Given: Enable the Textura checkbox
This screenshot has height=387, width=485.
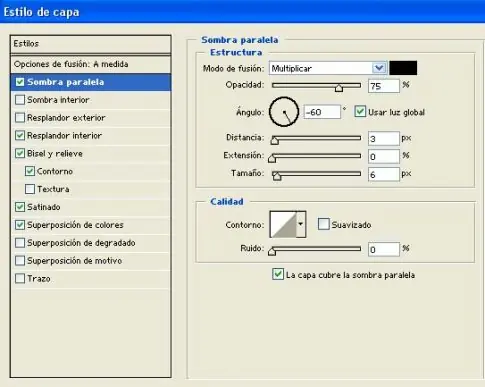Looking at the screenshot, I should click(30, 189).
